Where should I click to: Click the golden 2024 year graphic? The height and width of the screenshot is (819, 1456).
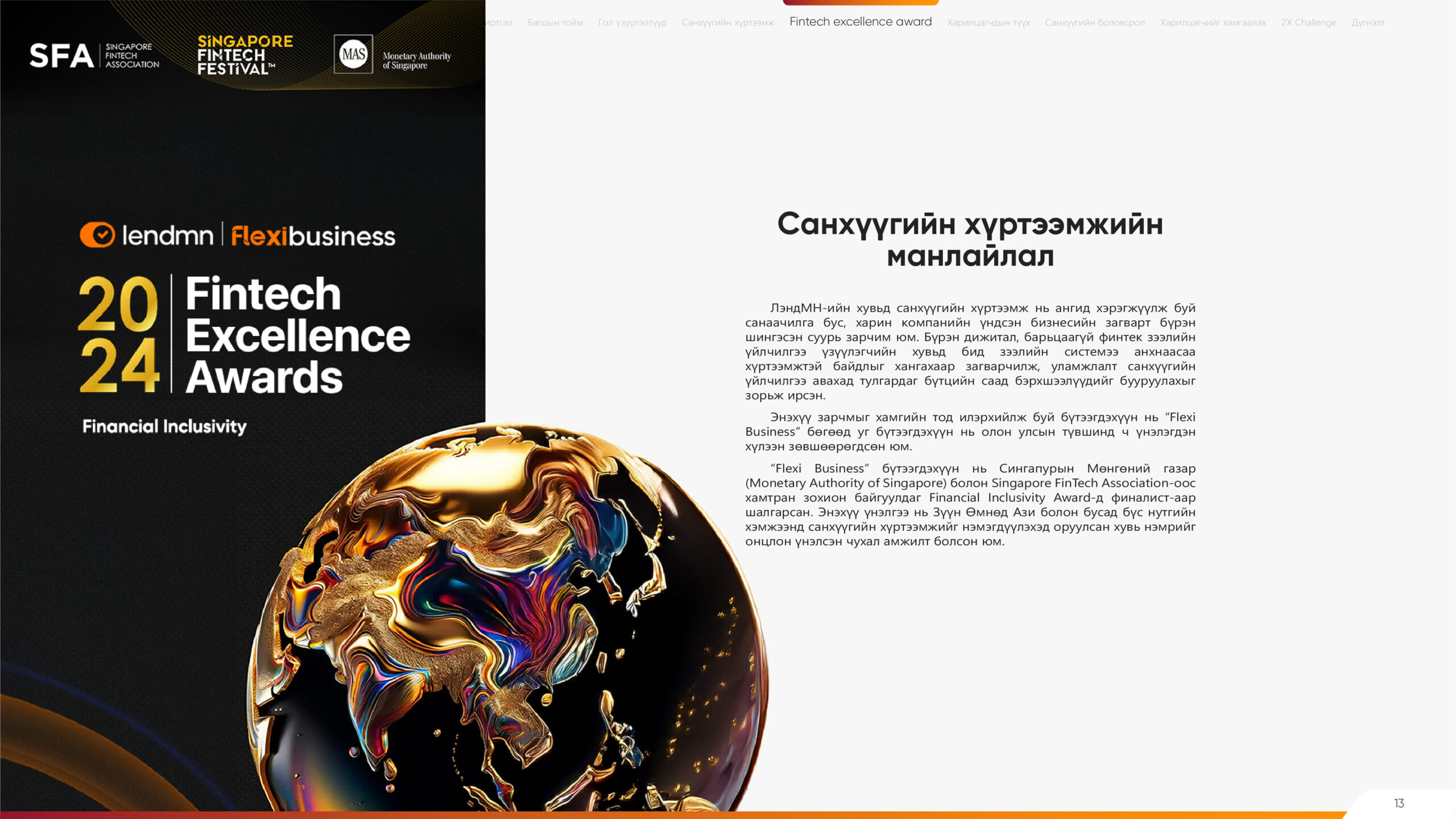pyautogui.click(x=118, y=334)
